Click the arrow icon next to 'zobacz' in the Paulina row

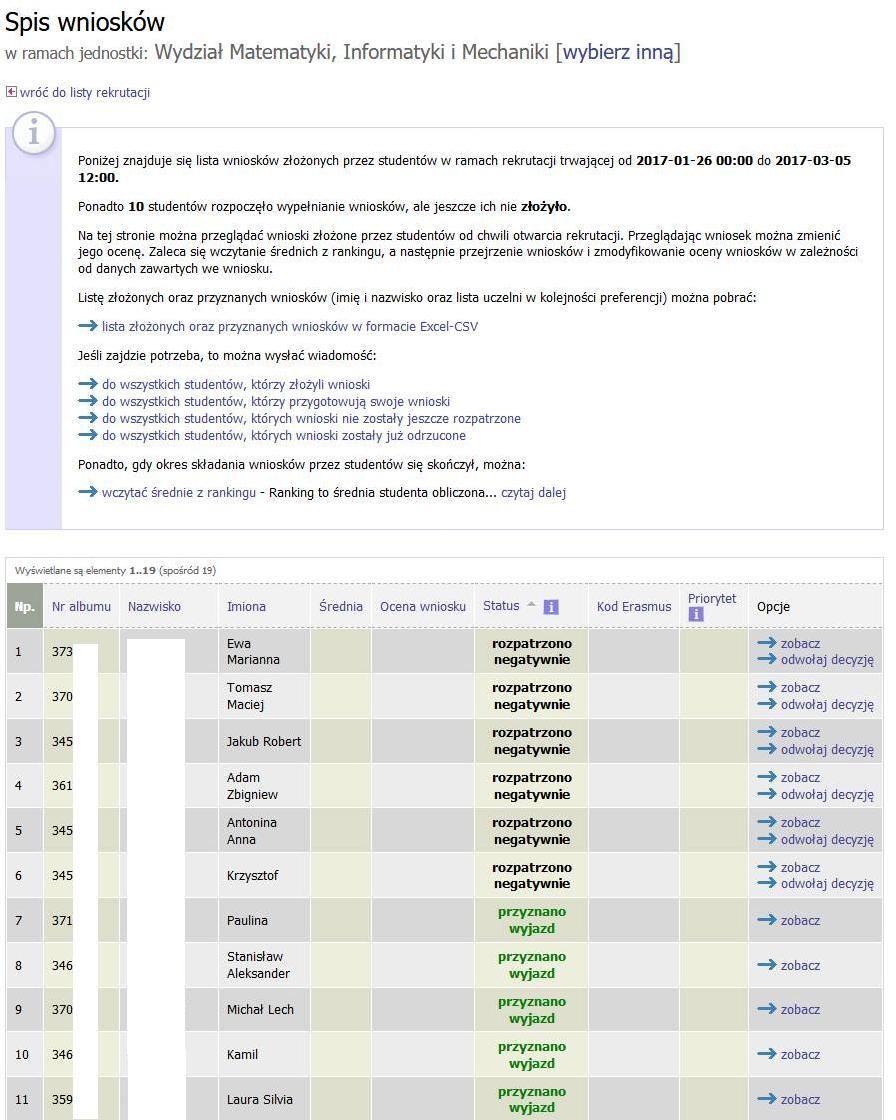pyautogui.click(x=767, y=920)
